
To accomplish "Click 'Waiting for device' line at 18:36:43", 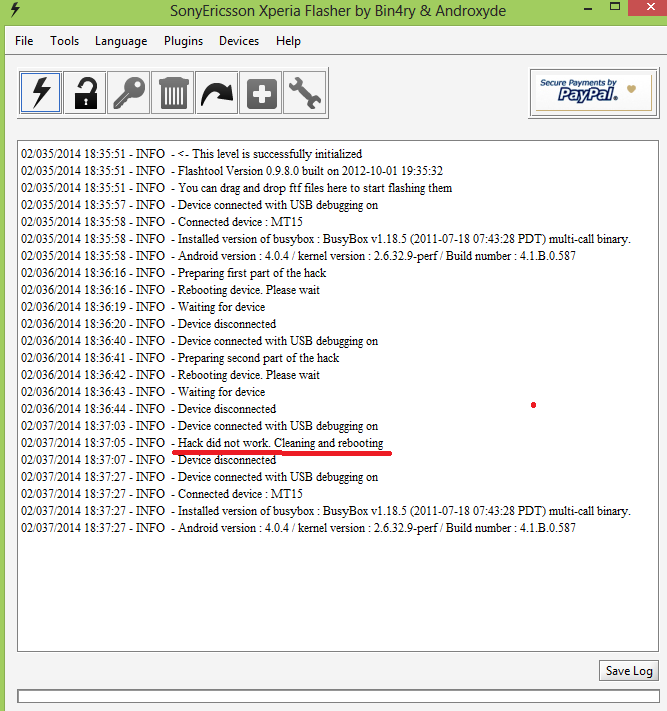I will coord(143,392).
